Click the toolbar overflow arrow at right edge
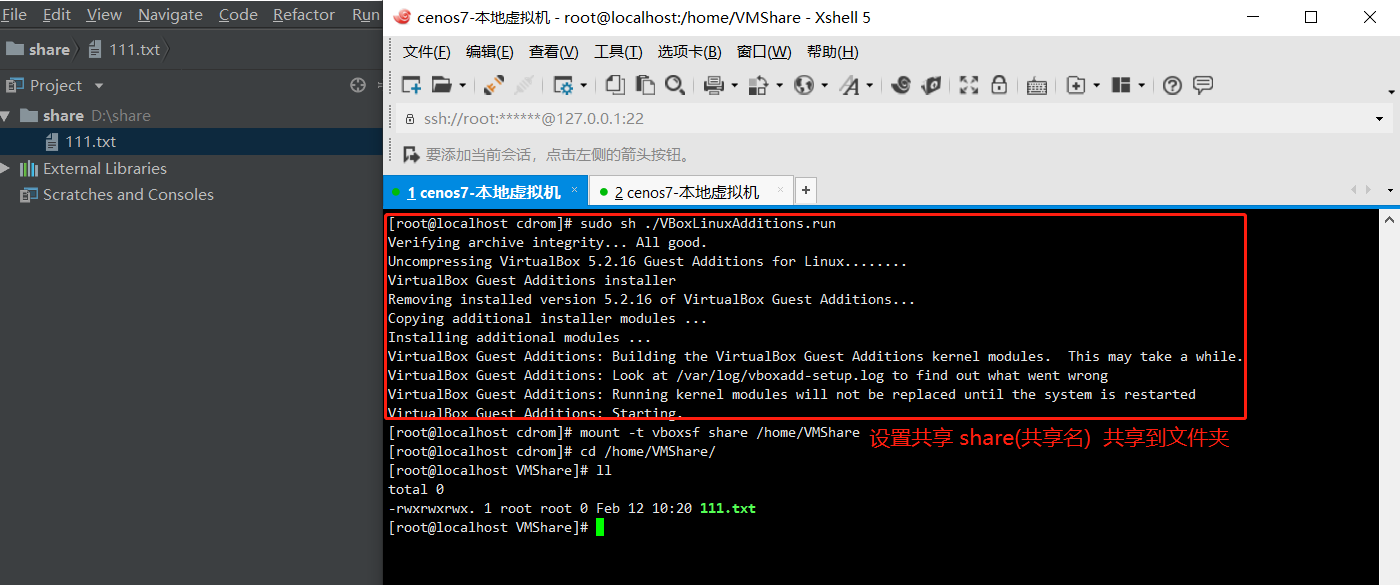The height and width of the screenshot is (585, 1400). pyautogui.click(x=1392, y=91)
